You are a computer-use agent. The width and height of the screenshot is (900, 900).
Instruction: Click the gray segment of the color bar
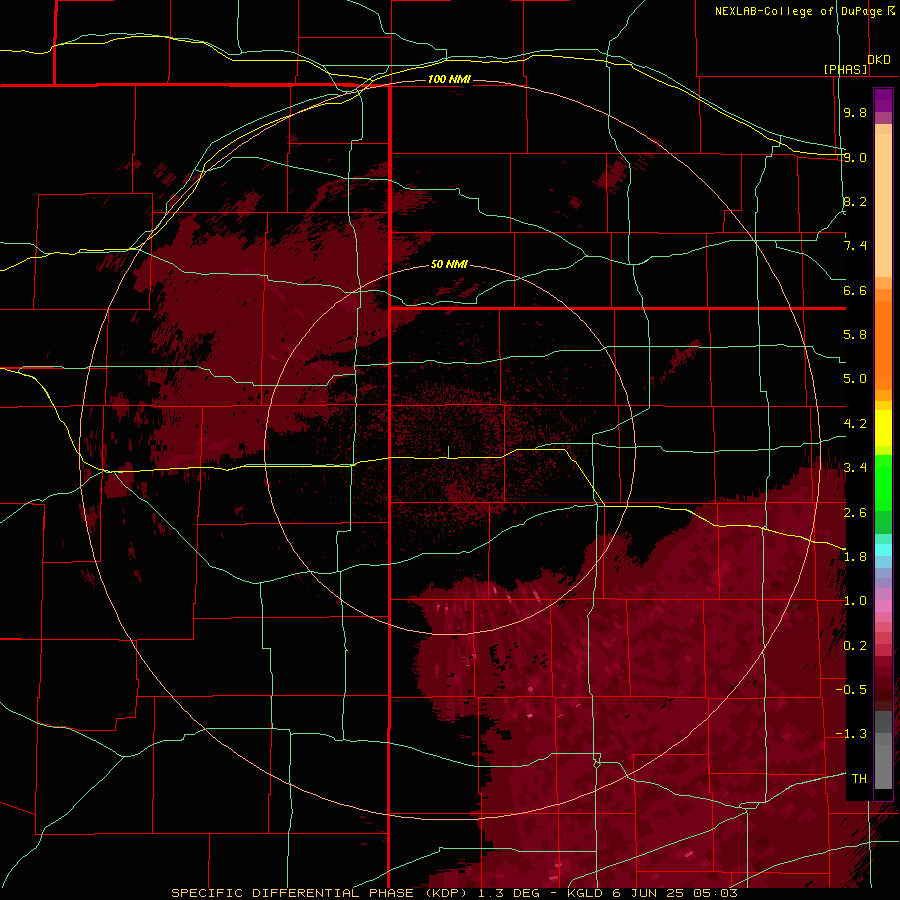tap(883, 760)
